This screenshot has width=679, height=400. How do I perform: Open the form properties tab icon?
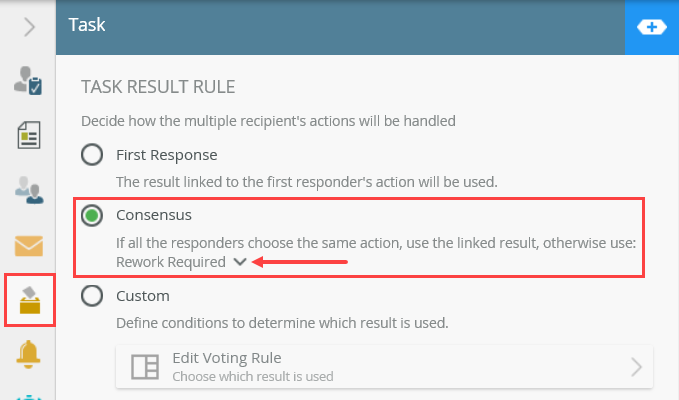coord(28,135)
